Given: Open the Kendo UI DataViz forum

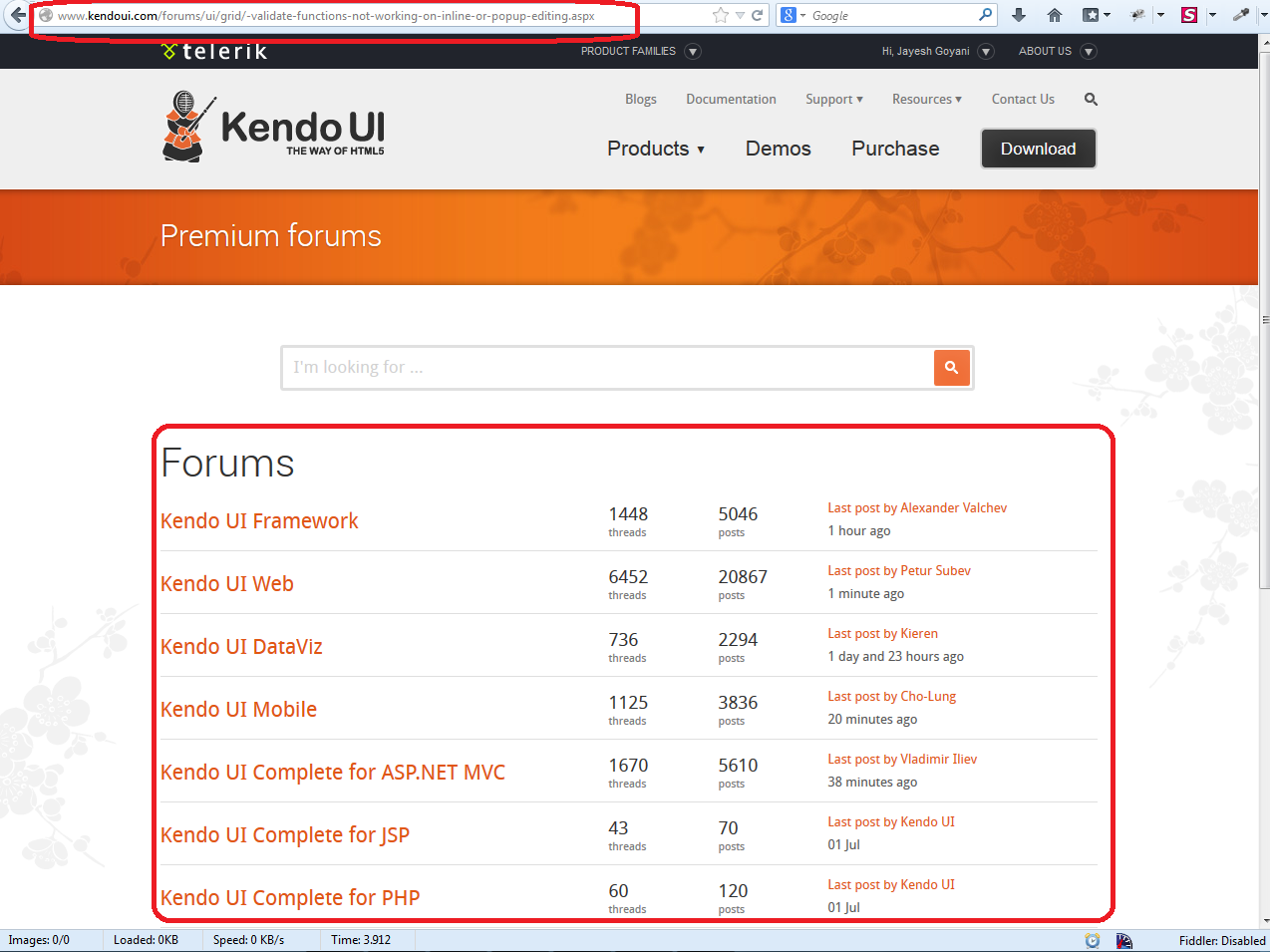Looking at the screenshot, I should coord(241,646).
